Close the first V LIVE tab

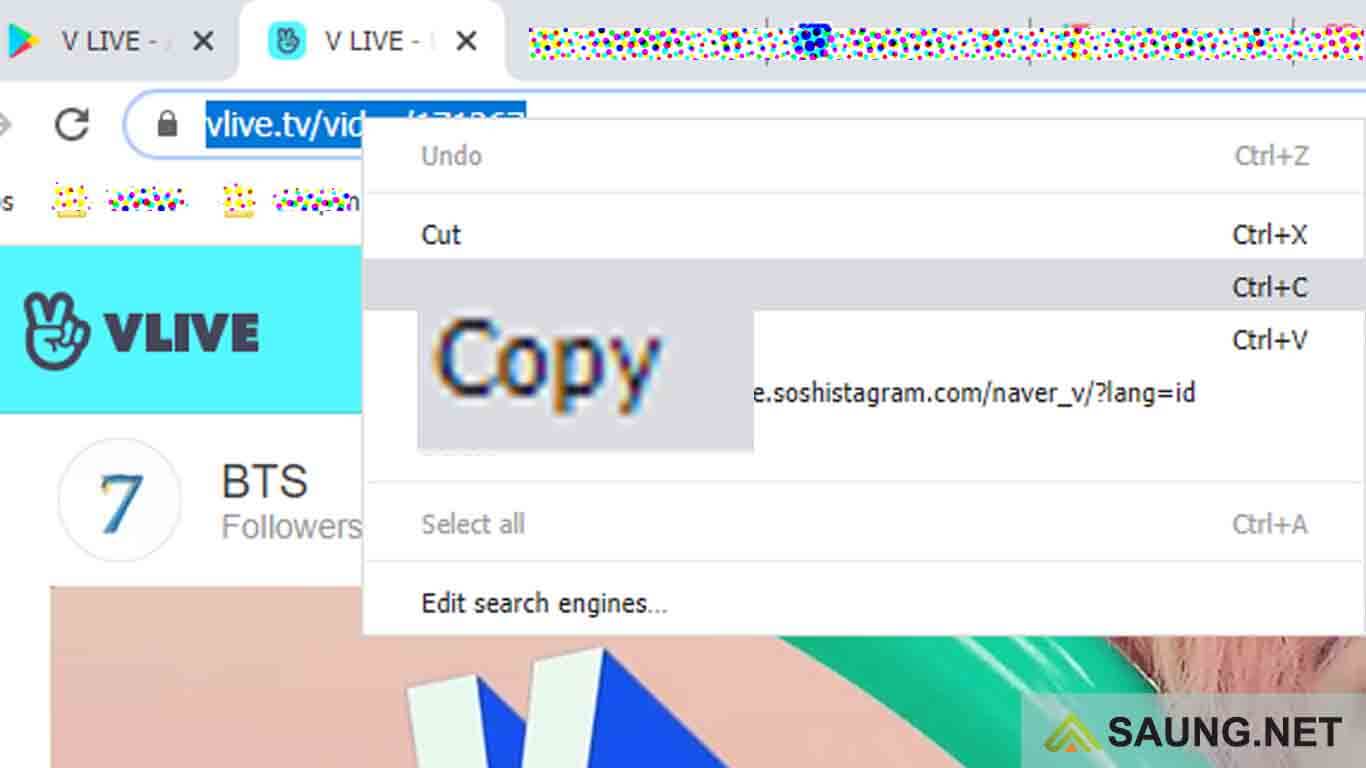click(203, 41)
